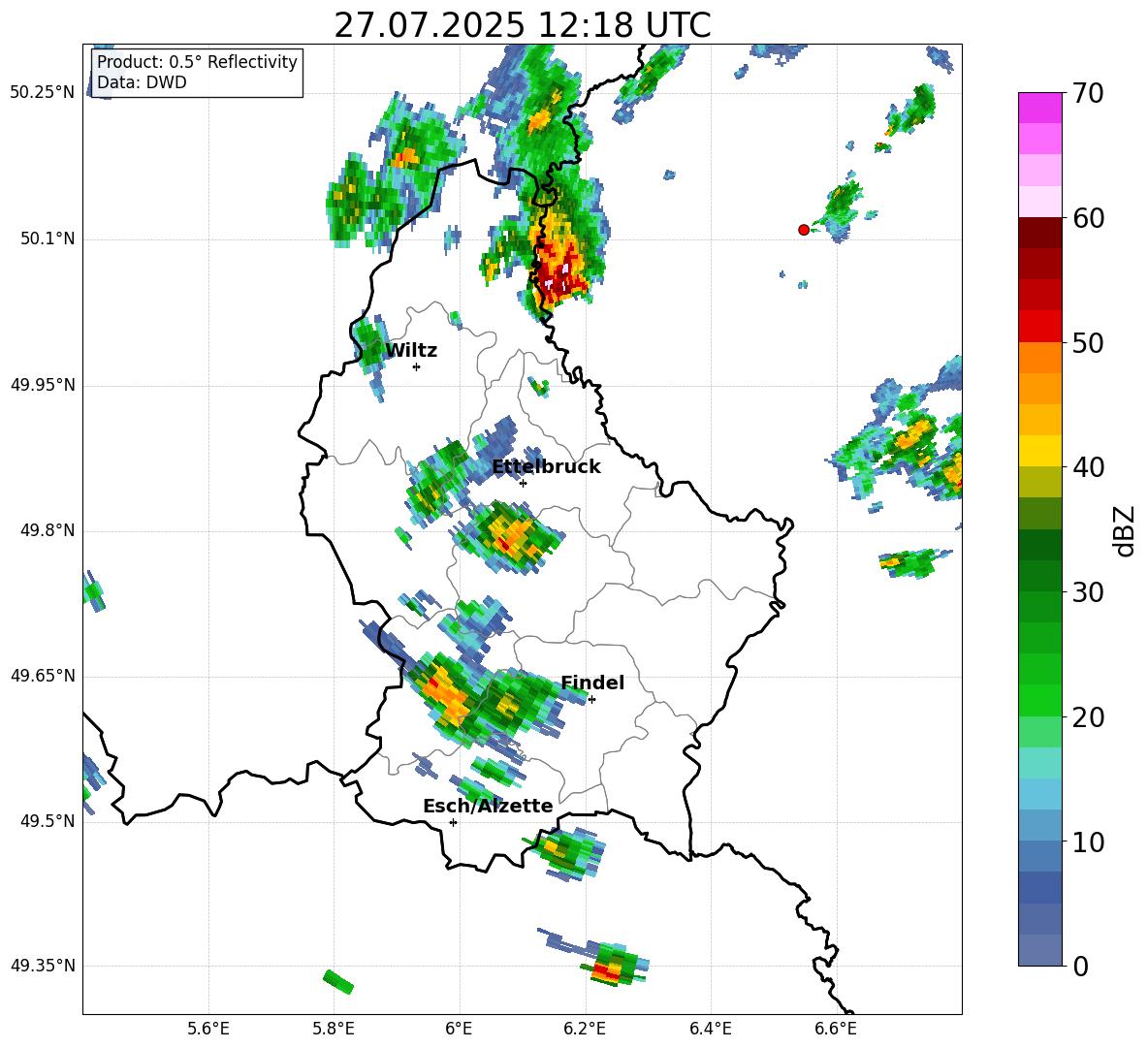
Task: Click the magenta top segment of the colorbar
Action: pos(1039,108)
